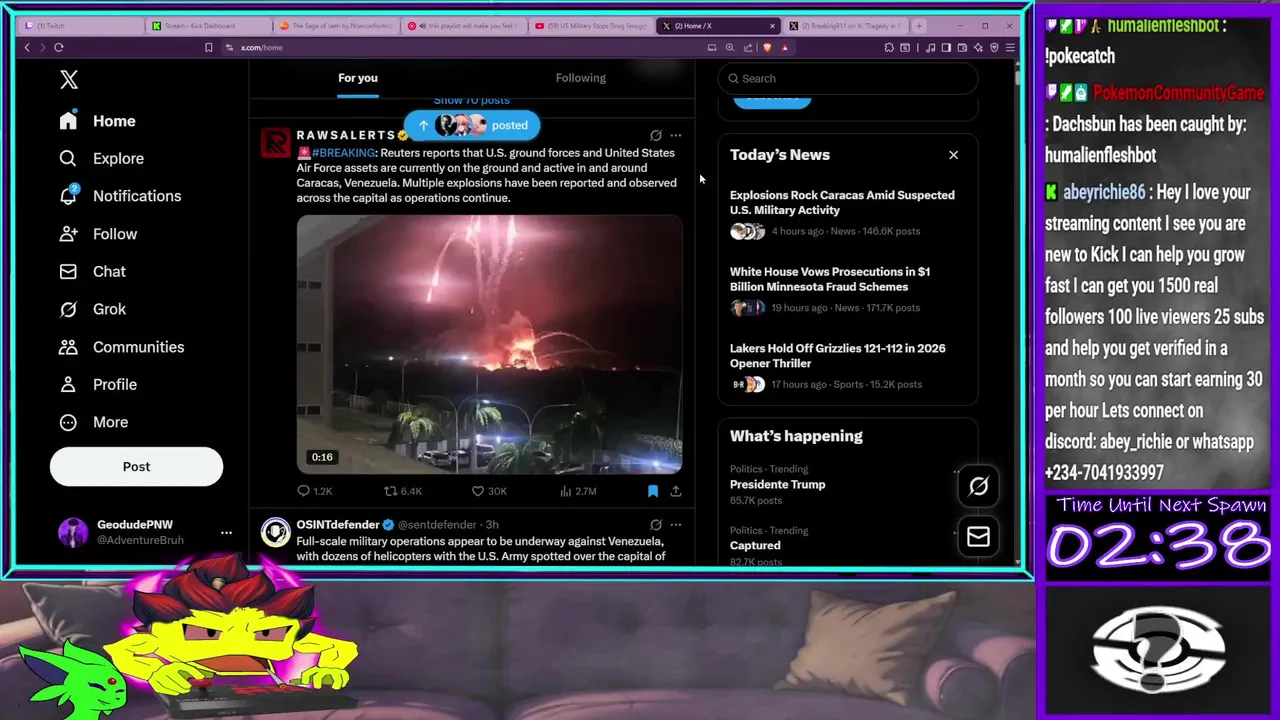The image size is (1280, 720).
Task: Click the new posts pill notification
Action: click(x=471, y=125)
